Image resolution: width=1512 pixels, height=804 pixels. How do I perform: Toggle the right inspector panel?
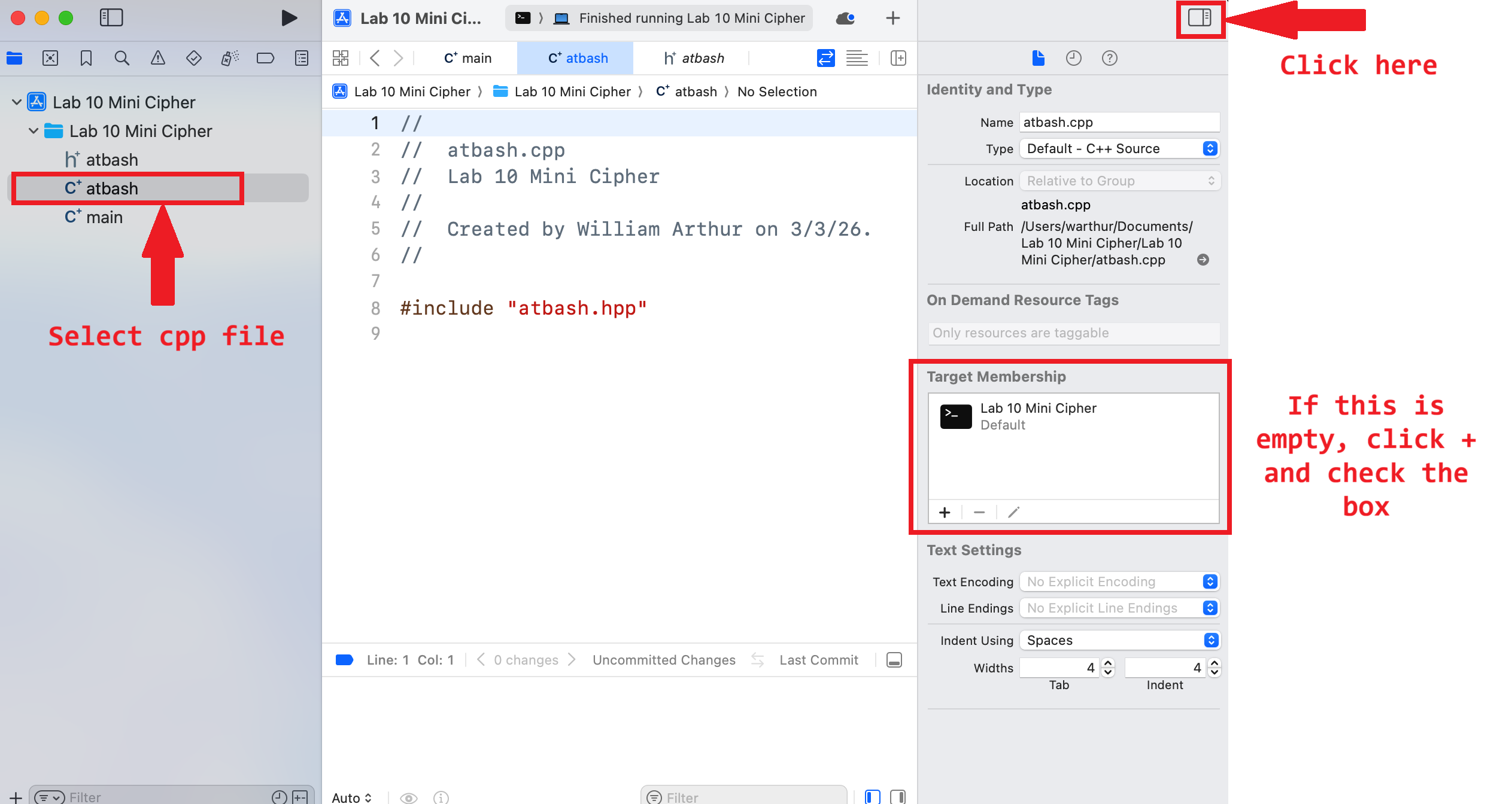[1200, 18]
